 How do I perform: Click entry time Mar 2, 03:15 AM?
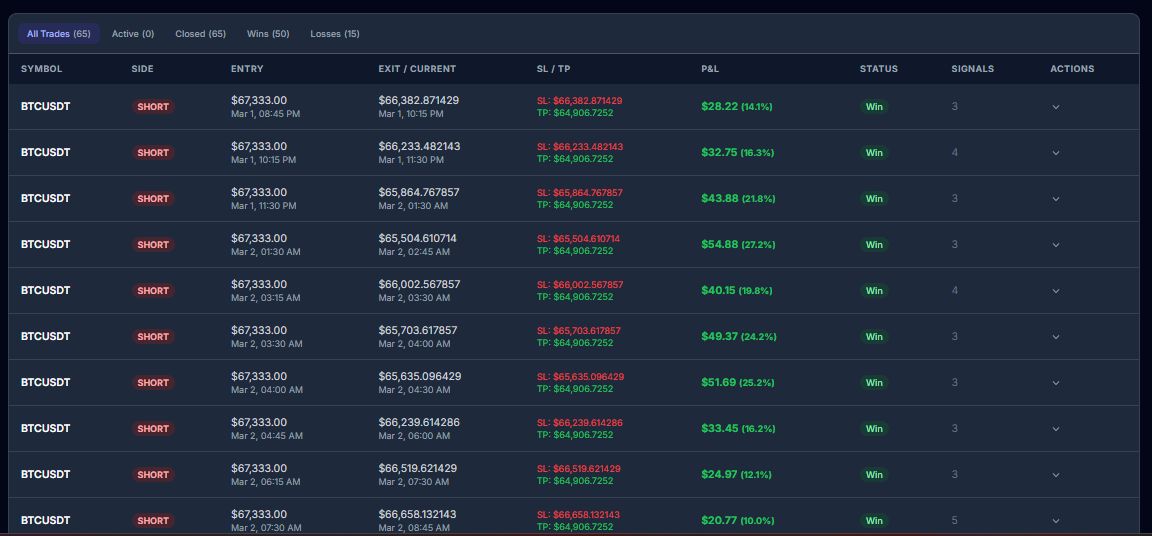click(x=265, y=298)
